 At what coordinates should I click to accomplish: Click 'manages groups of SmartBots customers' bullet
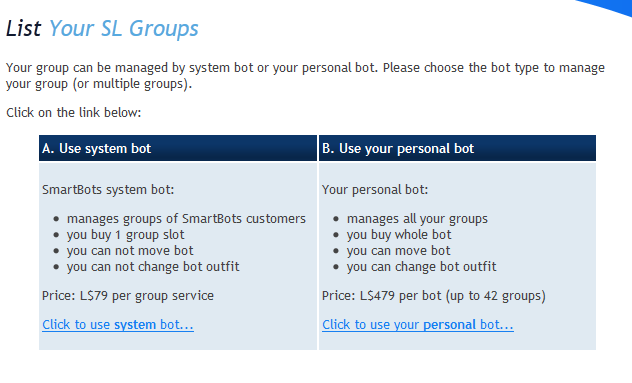(186, 219)
